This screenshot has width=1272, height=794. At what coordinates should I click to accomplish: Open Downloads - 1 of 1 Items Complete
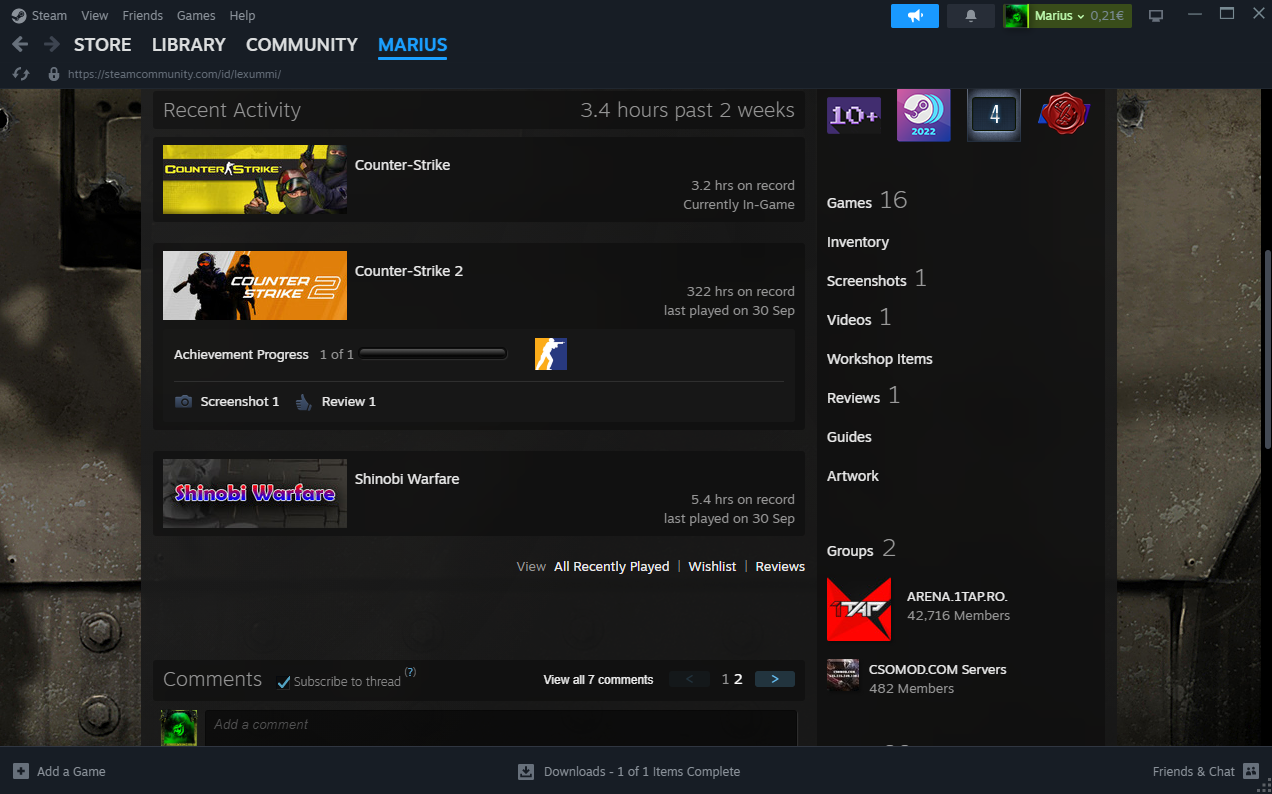pyautogui.click(x=642, y=772)
